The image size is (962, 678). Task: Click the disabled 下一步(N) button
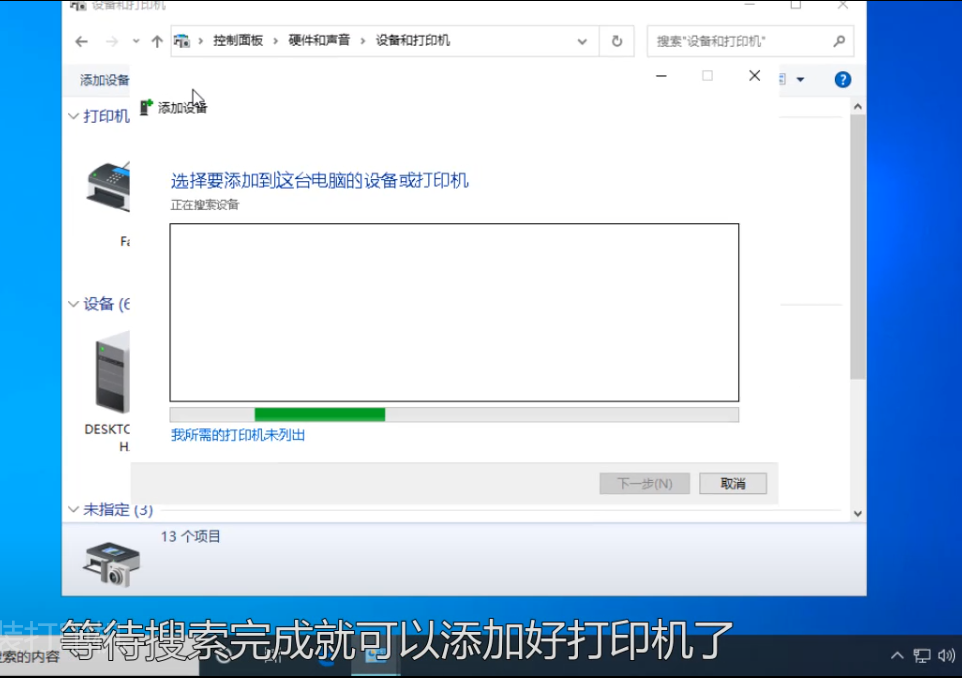click(x=645, y=483)
